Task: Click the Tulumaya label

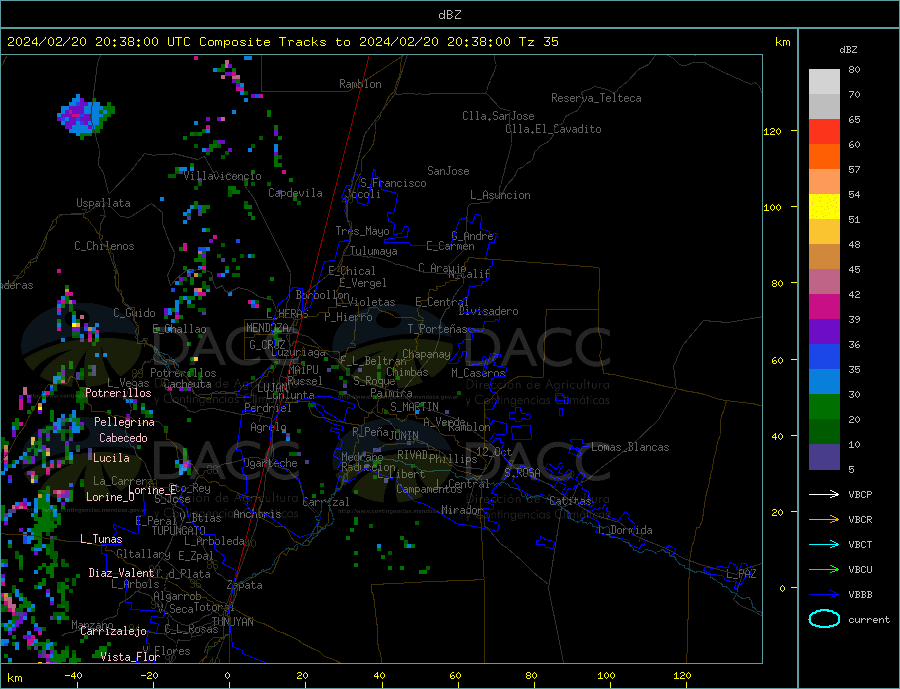Action: tap(374, 251)
